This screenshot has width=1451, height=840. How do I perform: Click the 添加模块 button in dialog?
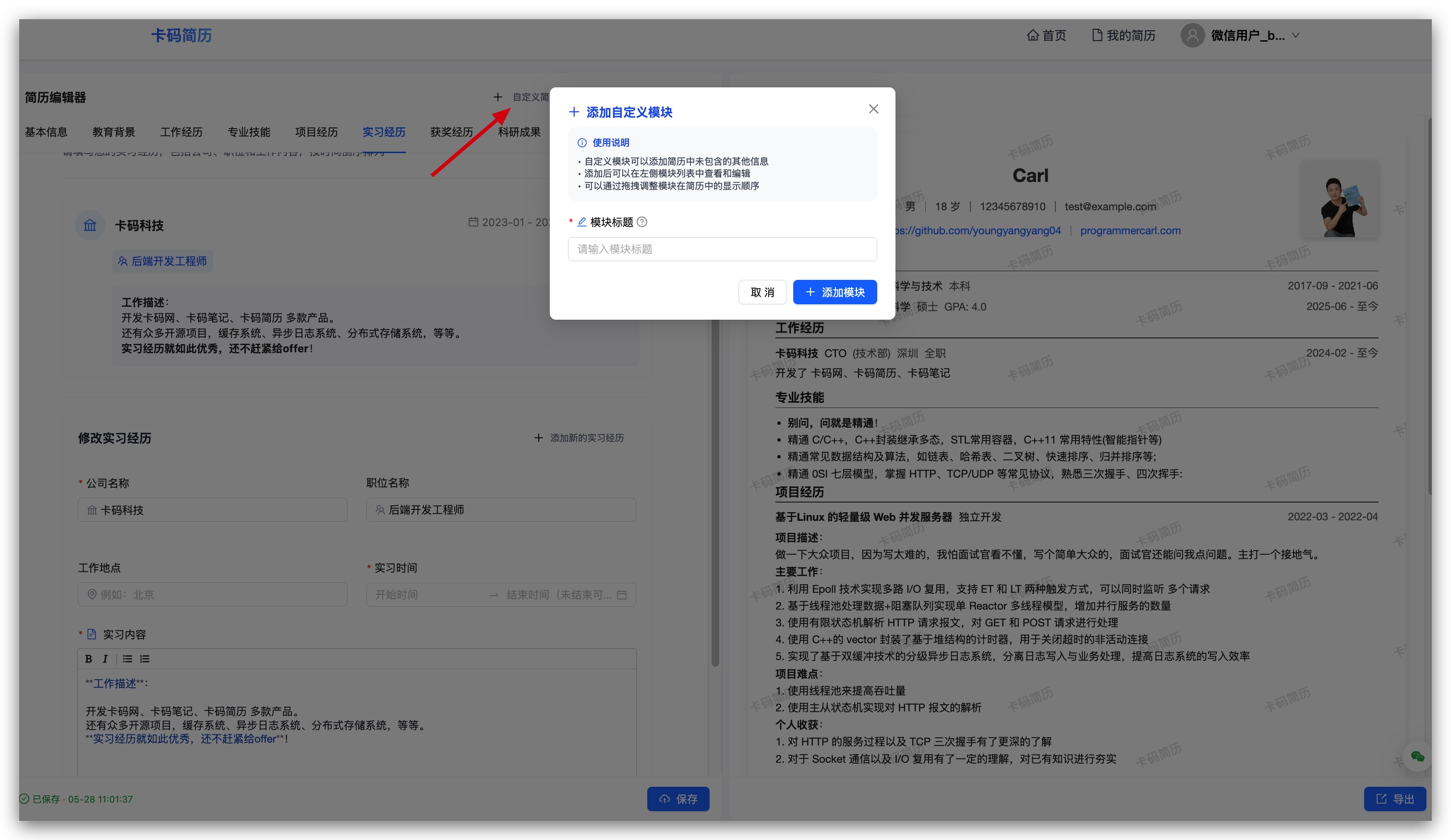point(834,292)
